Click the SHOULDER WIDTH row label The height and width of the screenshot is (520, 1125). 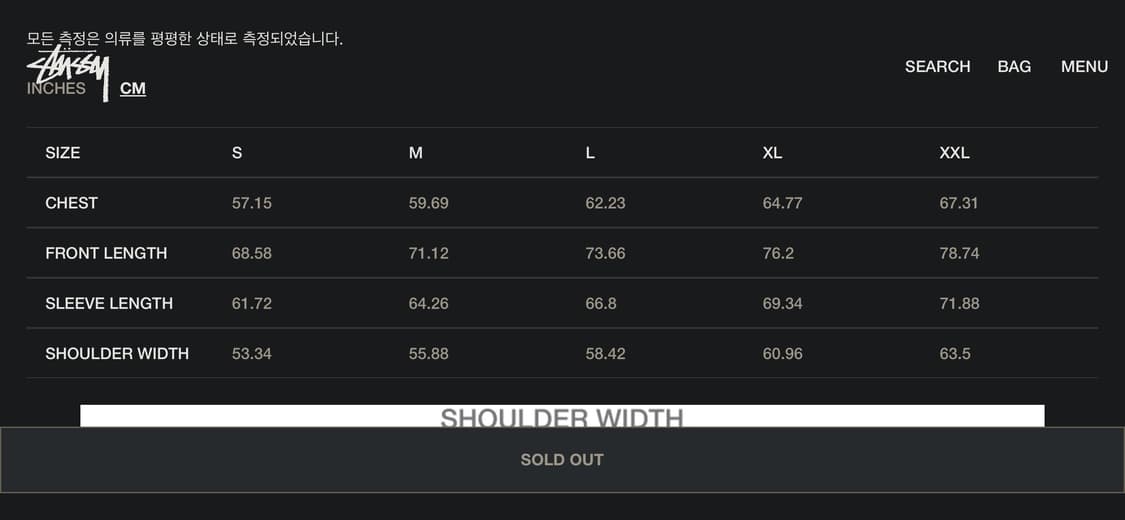tap(117, 353)
